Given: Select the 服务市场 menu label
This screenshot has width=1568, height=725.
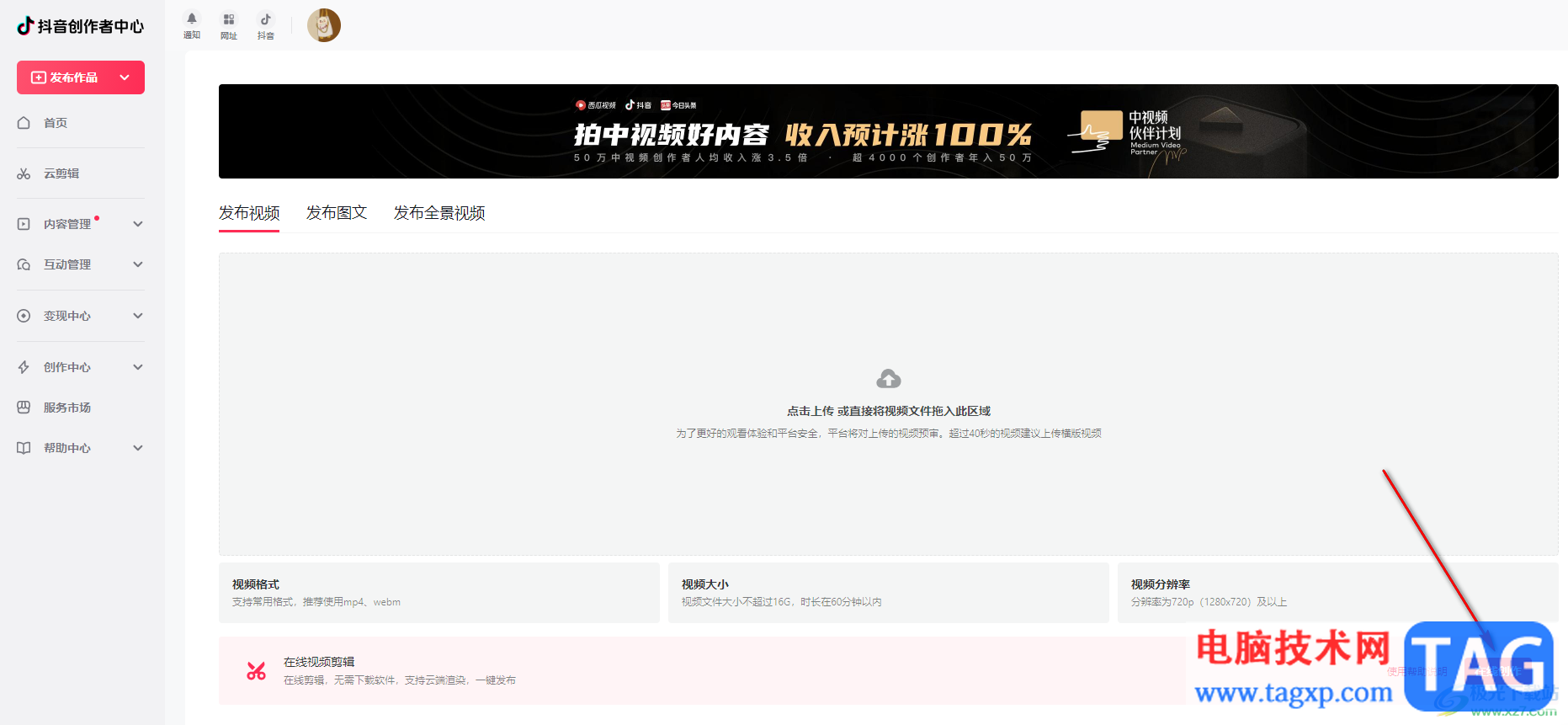Looking at the screenshot, I should pyautogui.click(x=67, y=408).
